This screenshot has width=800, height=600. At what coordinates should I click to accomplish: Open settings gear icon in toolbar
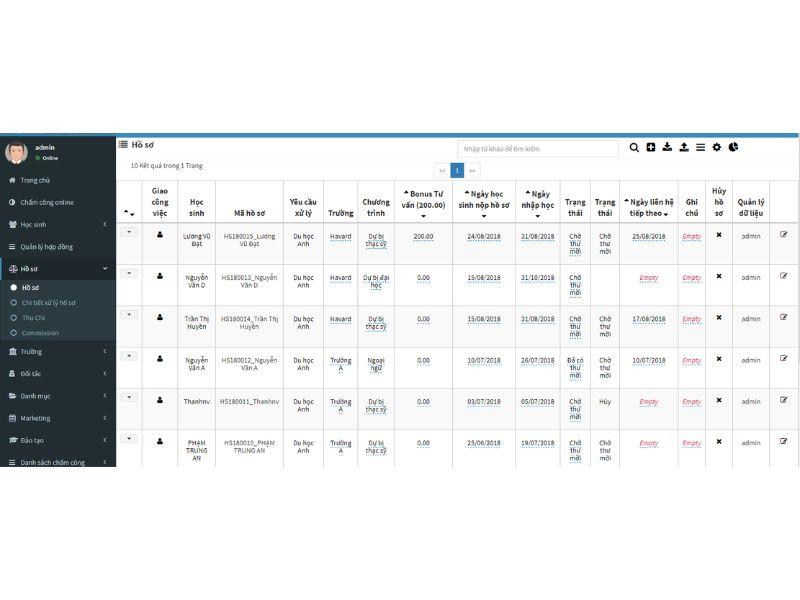click(x=717, y=147)
